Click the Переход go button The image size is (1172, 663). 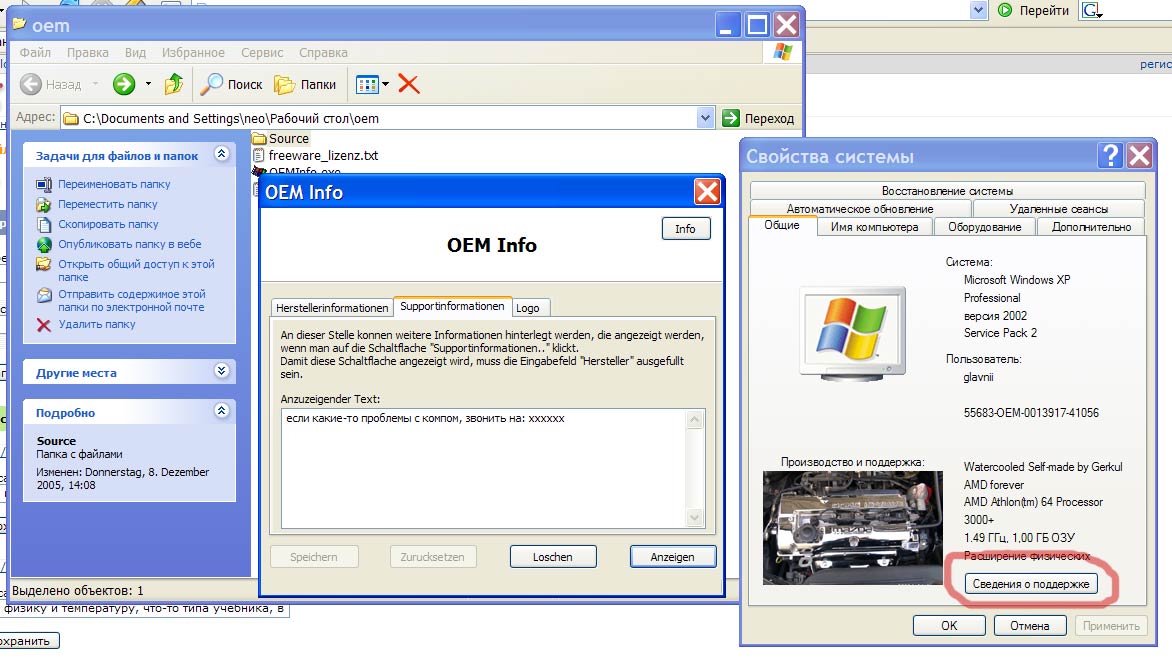tap(758, 118)
